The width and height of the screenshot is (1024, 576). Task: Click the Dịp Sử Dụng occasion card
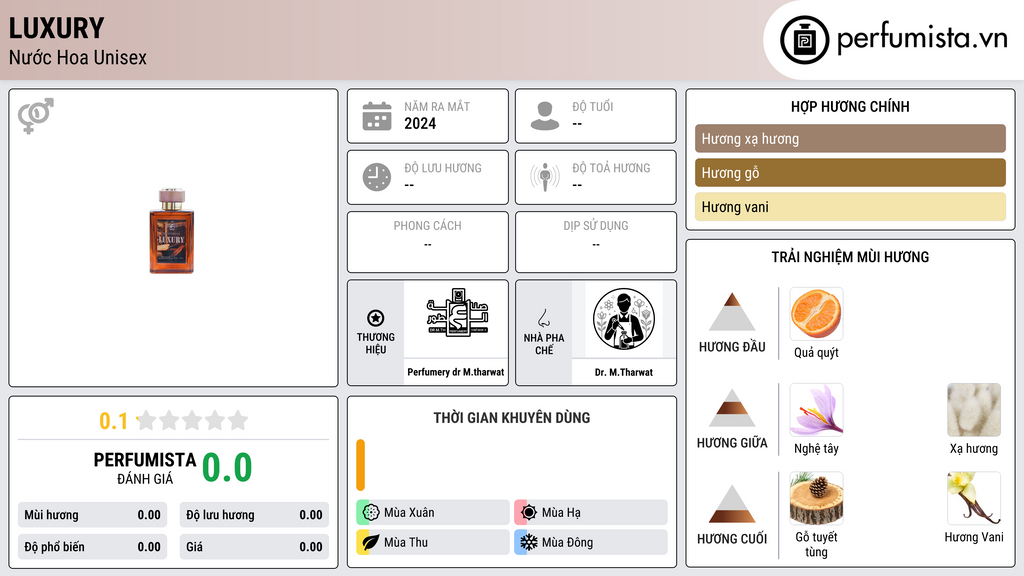596,242
